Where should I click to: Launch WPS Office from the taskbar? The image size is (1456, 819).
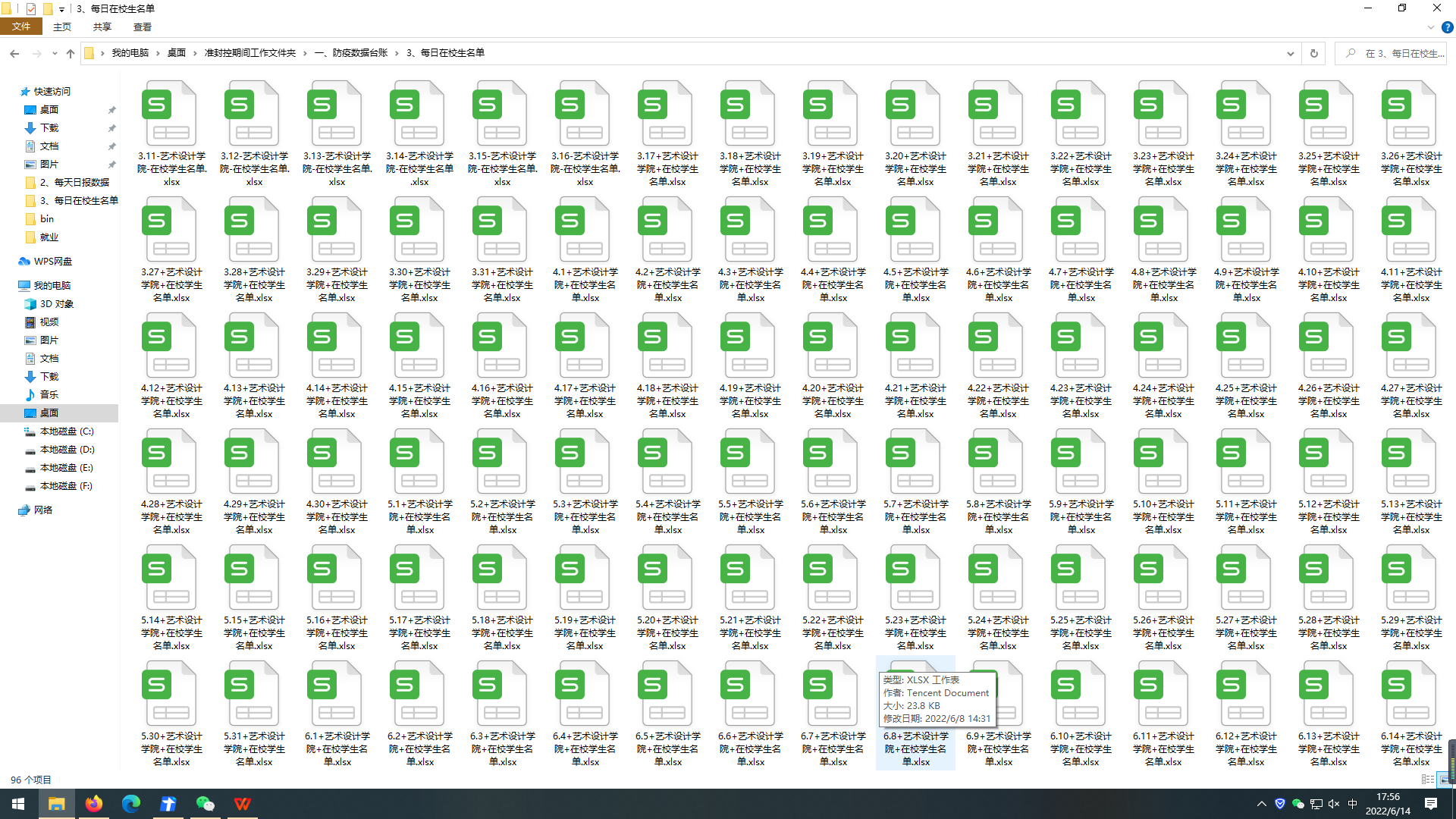[x=243, y=804]
